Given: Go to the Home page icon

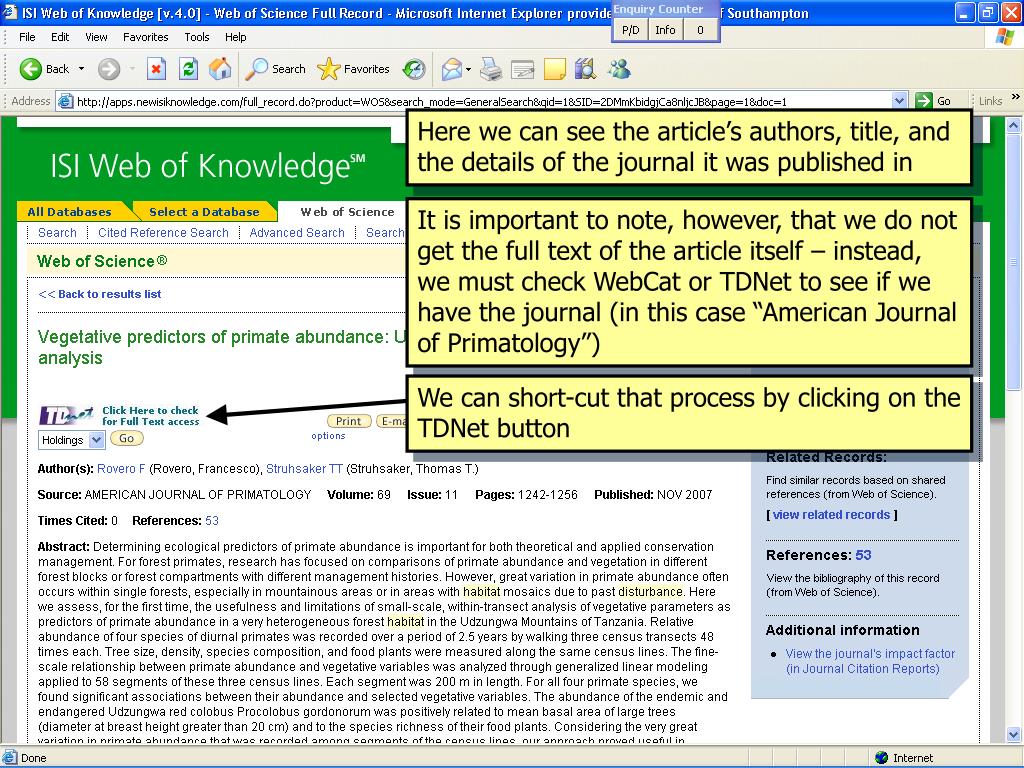Looking at the screenshot, I should tap(220, 69).
